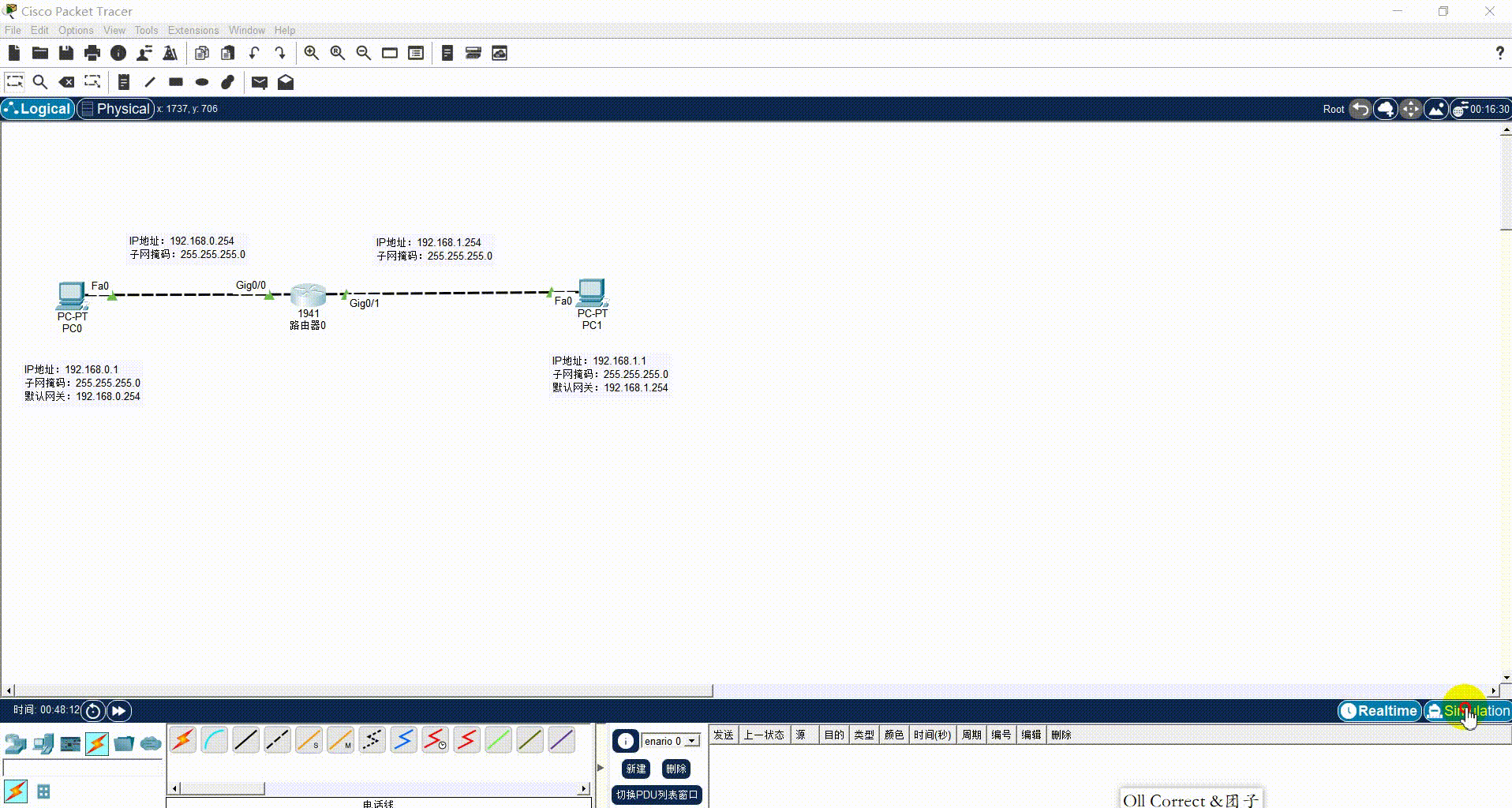Select the Draw Rectangle tool
This screenshot has height=808, width=1512.
click(x=176, y=81)
